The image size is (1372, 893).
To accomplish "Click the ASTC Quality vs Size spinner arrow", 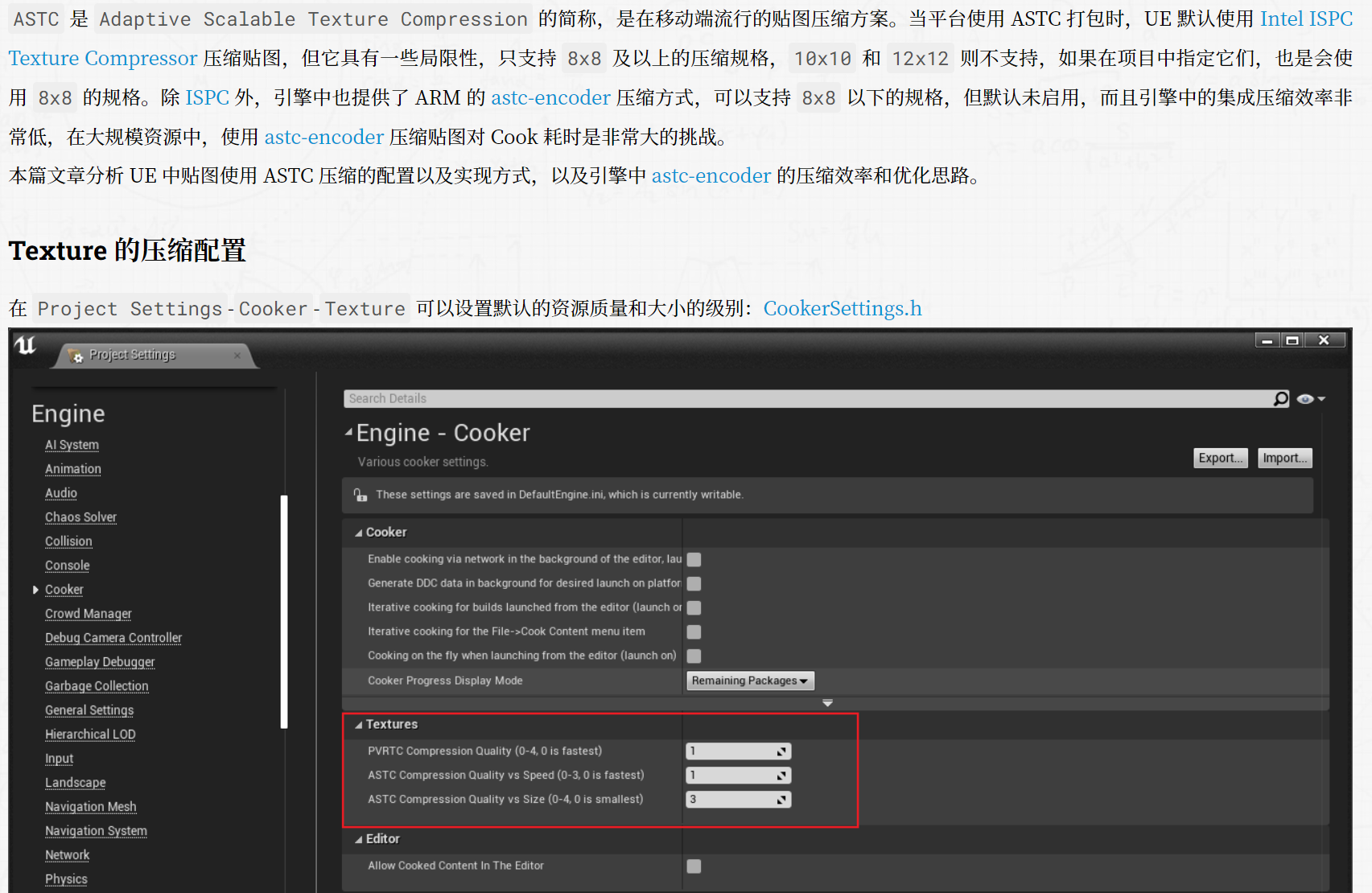I will (x=781, y=800).
